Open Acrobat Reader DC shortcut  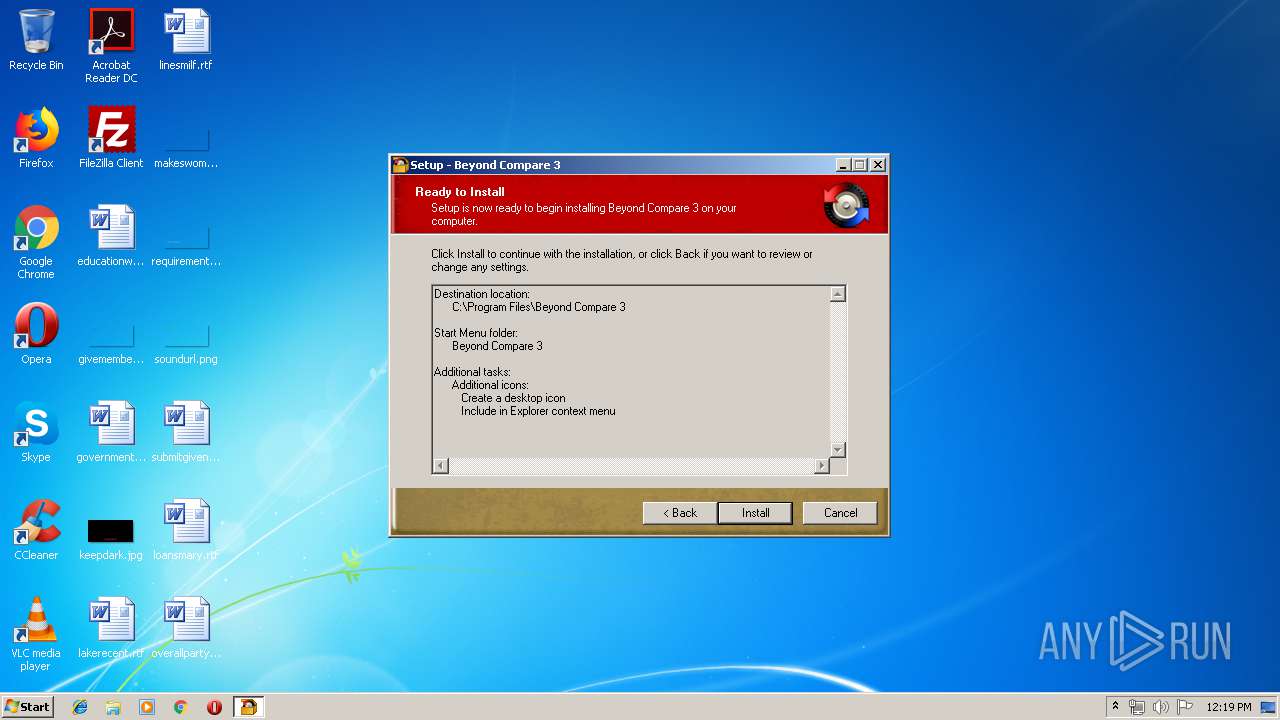pyautogui.click(x=111, y=46)
